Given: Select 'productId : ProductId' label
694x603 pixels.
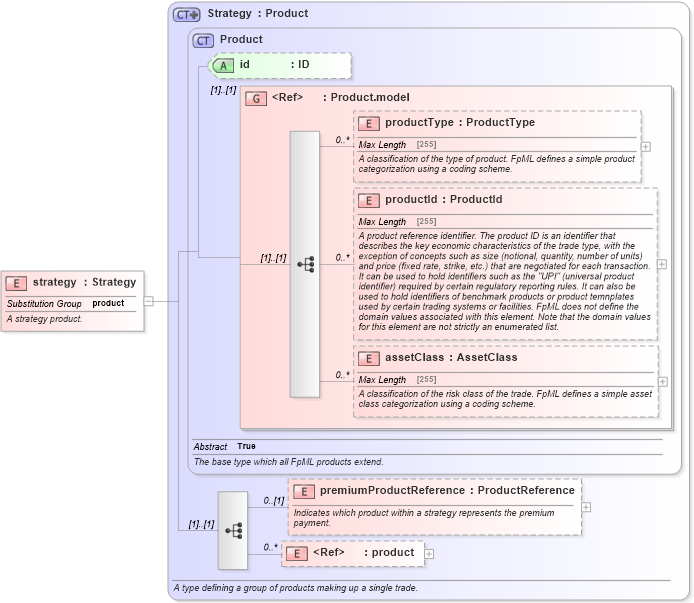Looking at the screenshot, I should tap(443, 200).
